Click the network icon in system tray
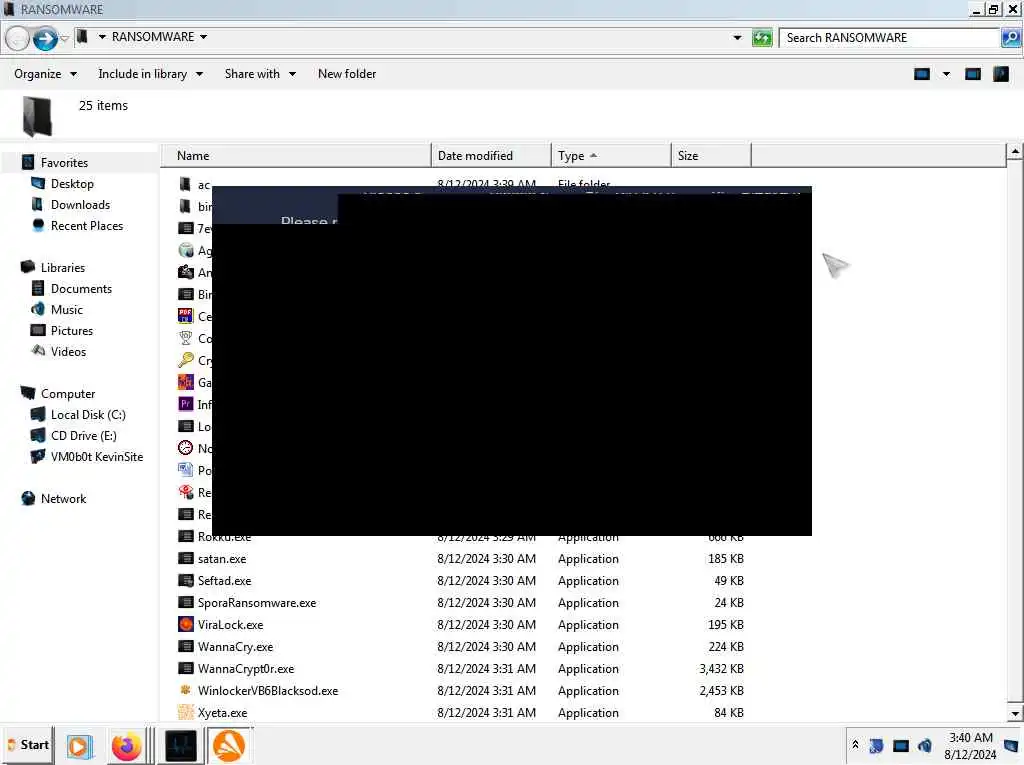This screenshot has height=765, width=1024. pyautogui.click(x=901, y=745)
